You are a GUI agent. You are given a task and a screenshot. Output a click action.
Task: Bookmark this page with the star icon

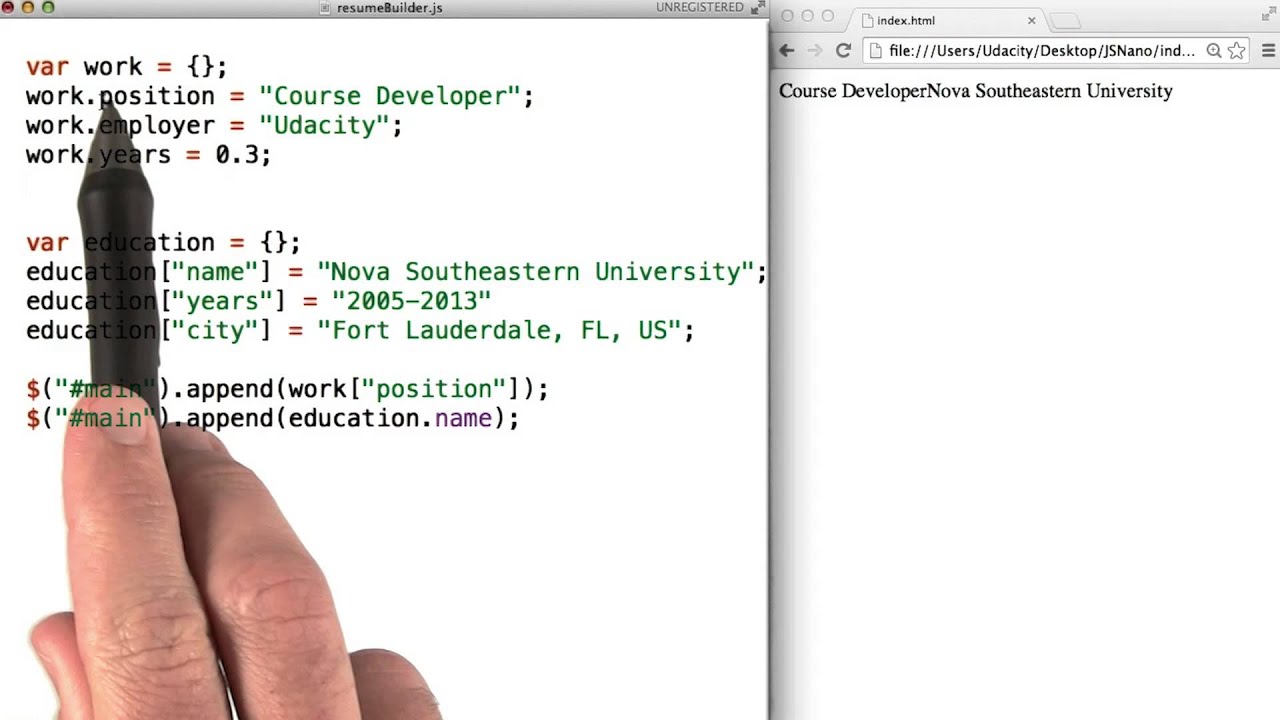point(1236,51)
